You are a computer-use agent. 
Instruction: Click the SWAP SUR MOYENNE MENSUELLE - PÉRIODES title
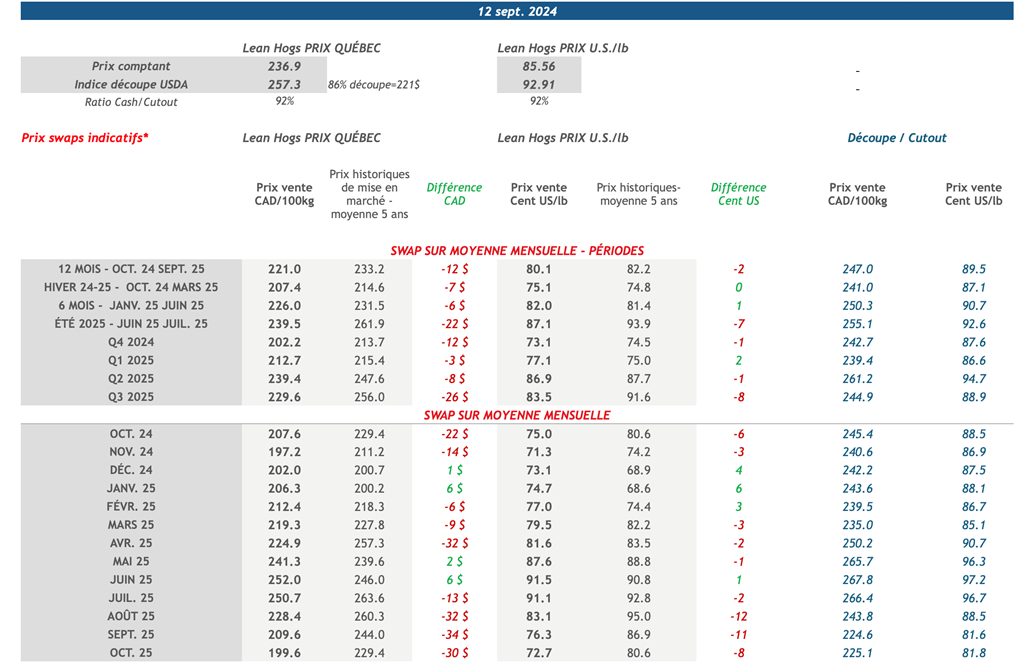[517, 251]
